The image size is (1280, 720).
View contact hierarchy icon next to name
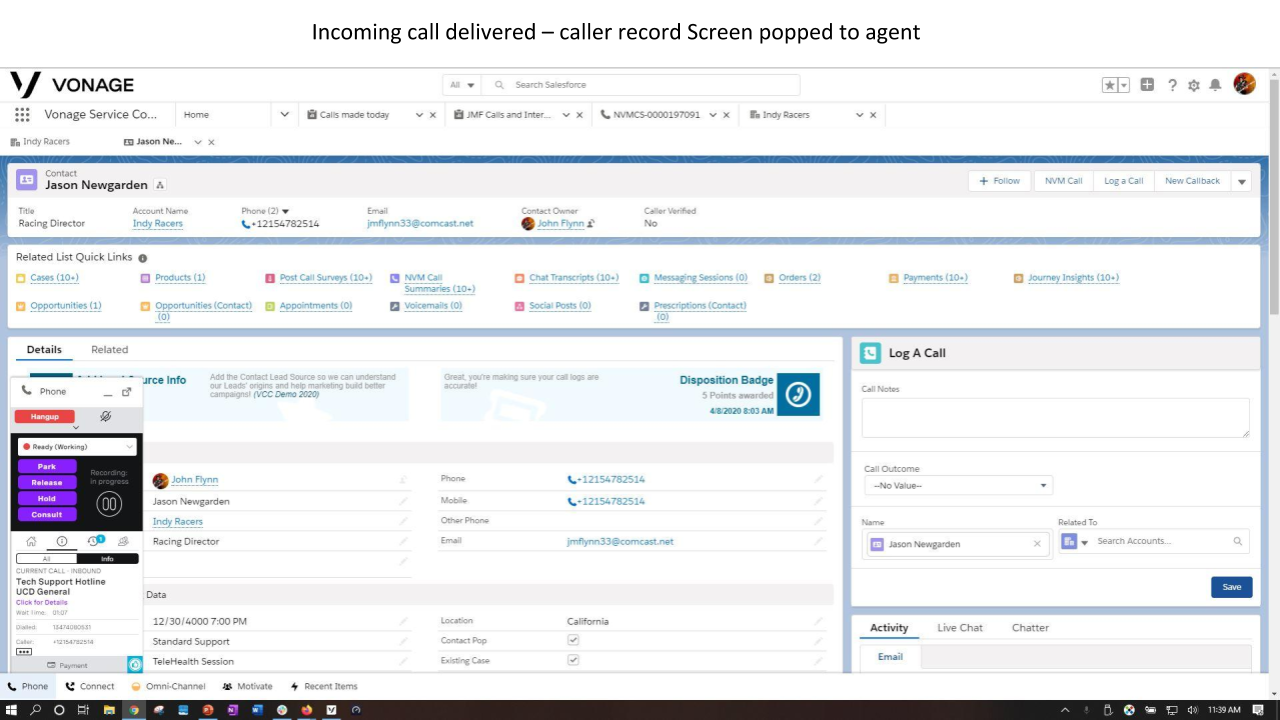click(x=160, y=185)
